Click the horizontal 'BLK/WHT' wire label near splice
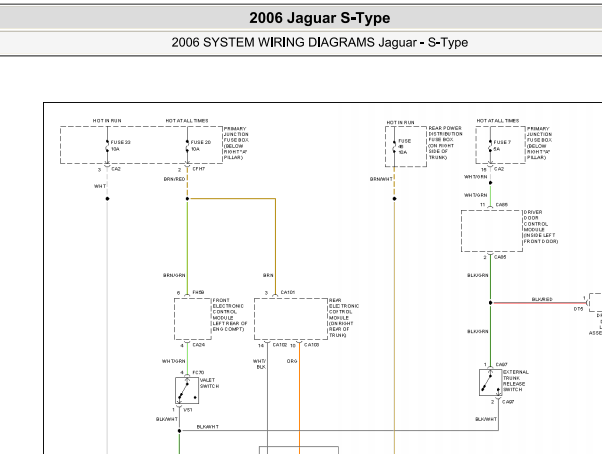Image resolution: width=602 pixels, height=454 pixels. pos(208,427)
